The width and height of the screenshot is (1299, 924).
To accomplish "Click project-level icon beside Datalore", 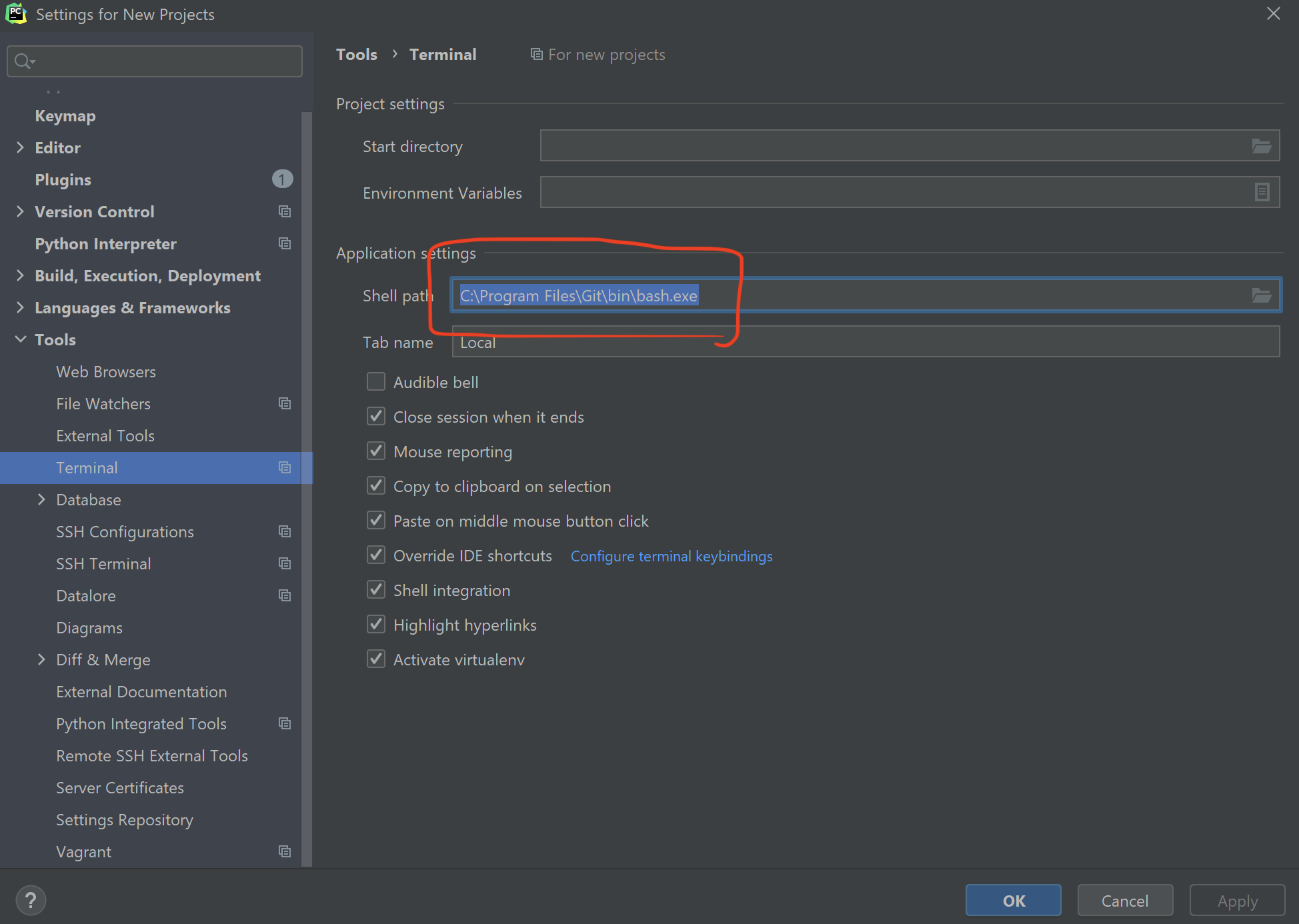I will coord(285,595).
